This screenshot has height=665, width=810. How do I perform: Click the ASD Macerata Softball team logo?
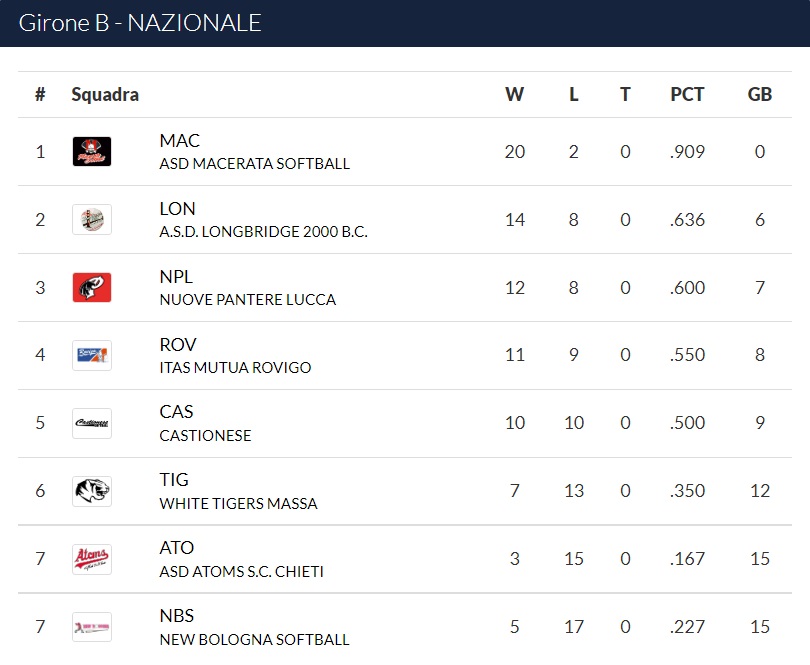click(x=92, y=151)
